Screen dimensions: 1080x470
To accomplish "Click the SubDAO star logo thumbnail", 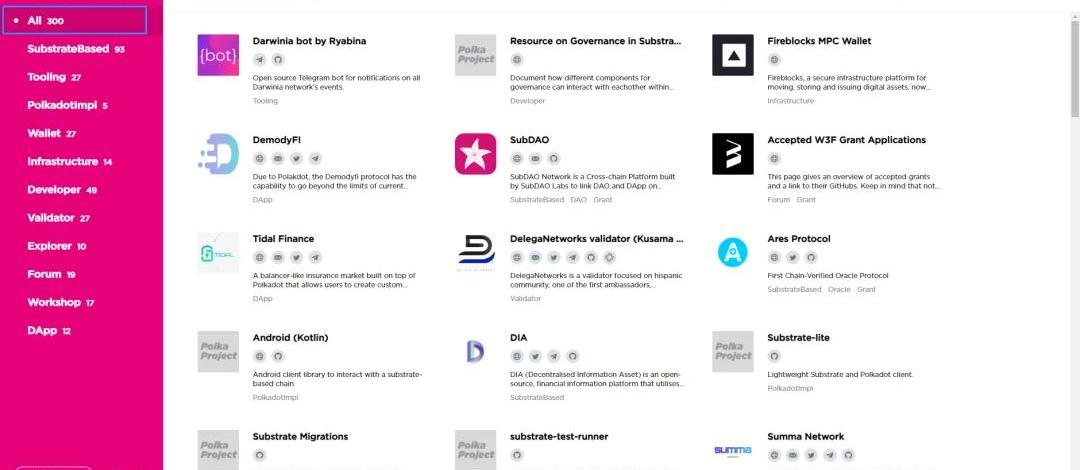I will (475, 154).
